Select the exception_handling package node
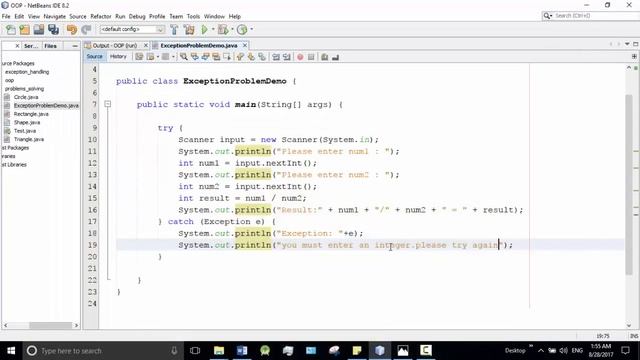The height and width of the screenshot is (360, 640). pyautogui.click(x=27, y=72)
